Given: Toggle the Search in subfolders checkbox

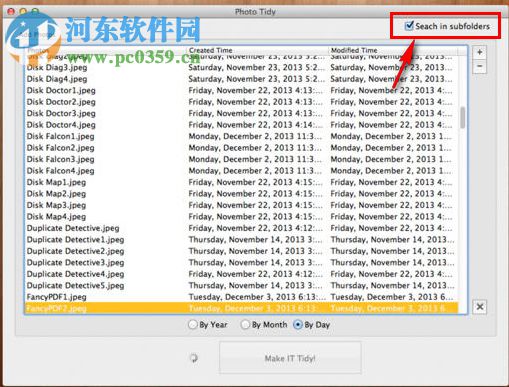Looking at the screenshot, I should (409, 26).
